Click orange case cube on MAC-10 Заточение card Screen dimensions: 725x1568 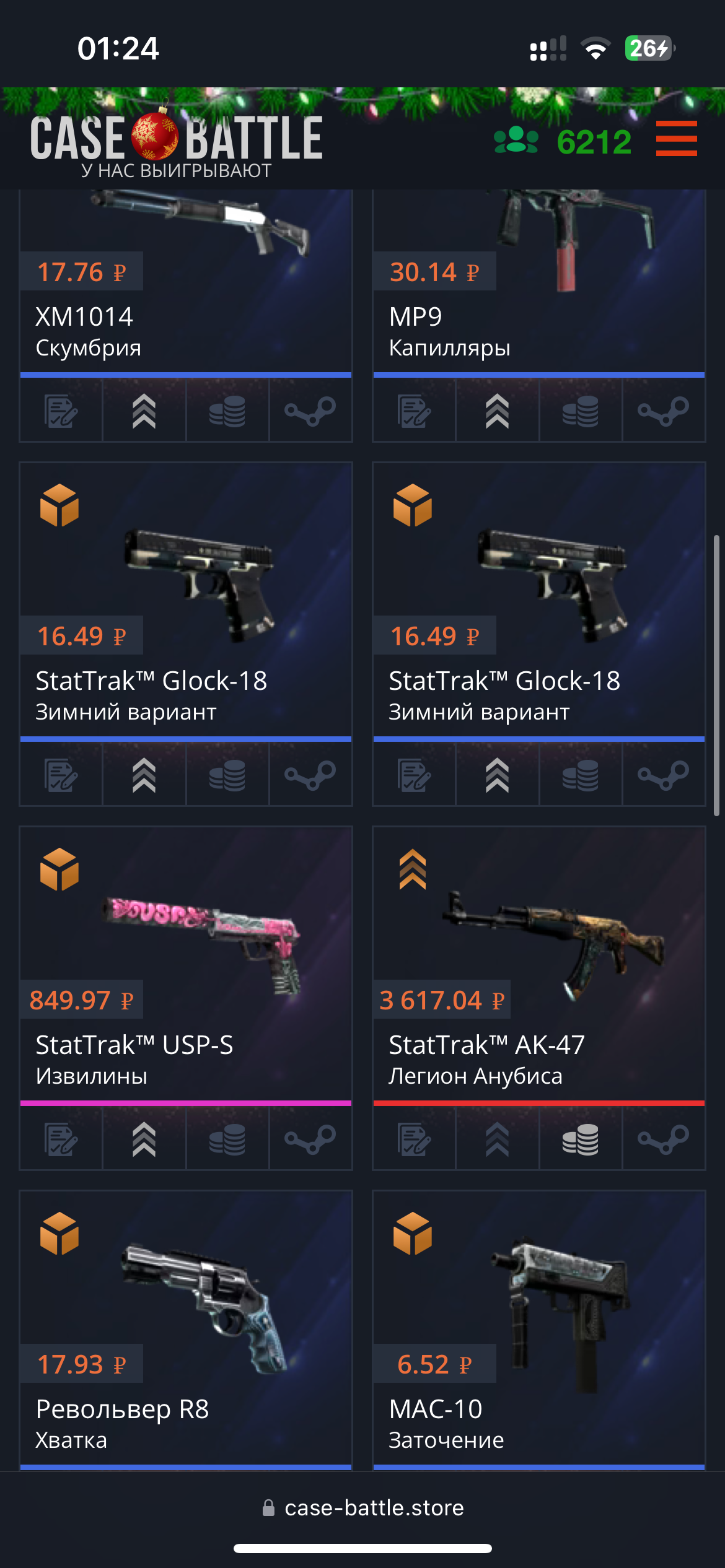click(413, 1234)
